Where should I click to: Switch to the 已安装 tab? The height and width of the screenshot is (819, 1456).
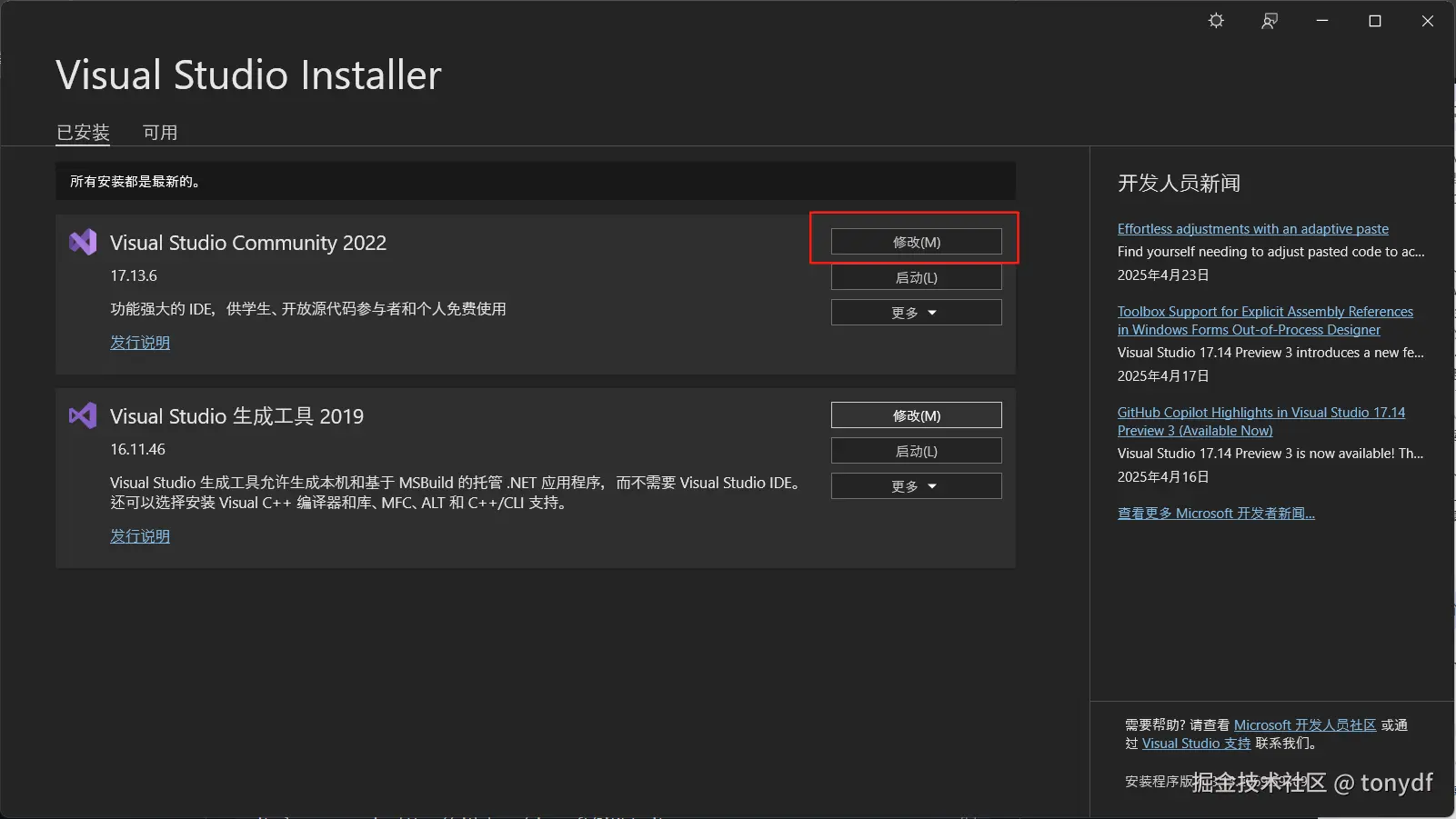click(83, 133)
